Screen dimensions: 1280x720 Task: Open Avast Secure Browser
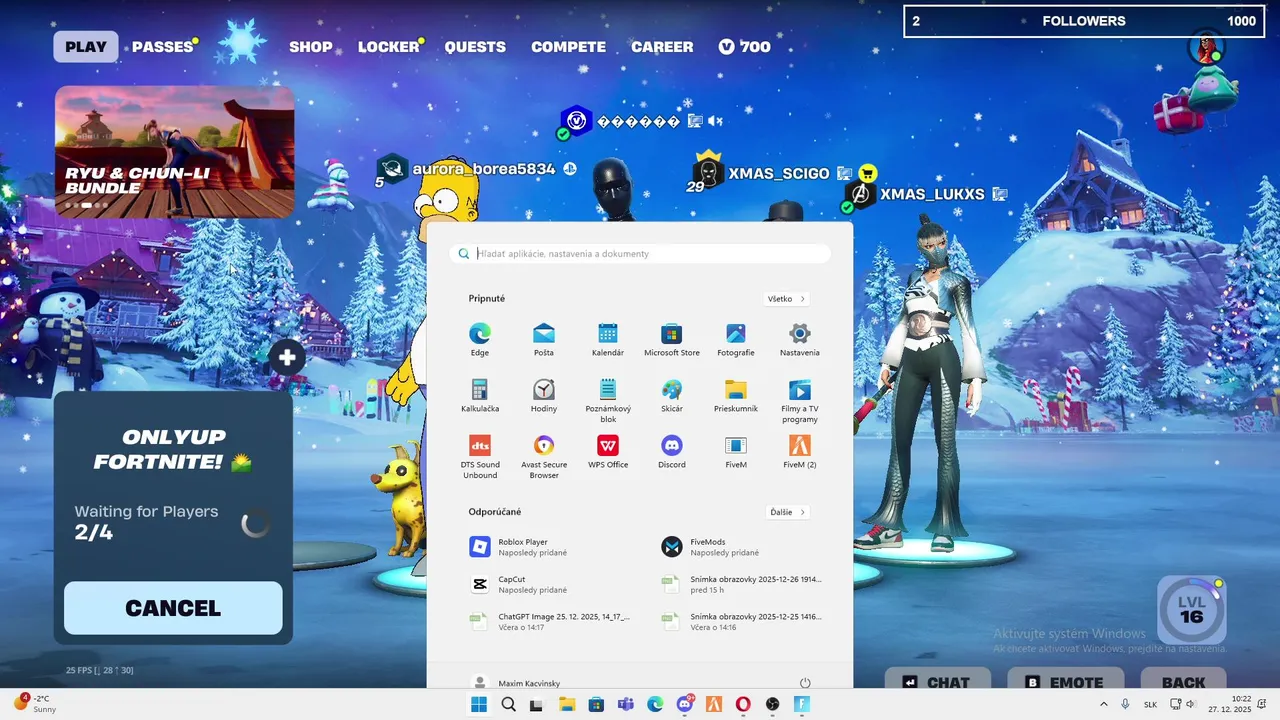pos(543,456)
